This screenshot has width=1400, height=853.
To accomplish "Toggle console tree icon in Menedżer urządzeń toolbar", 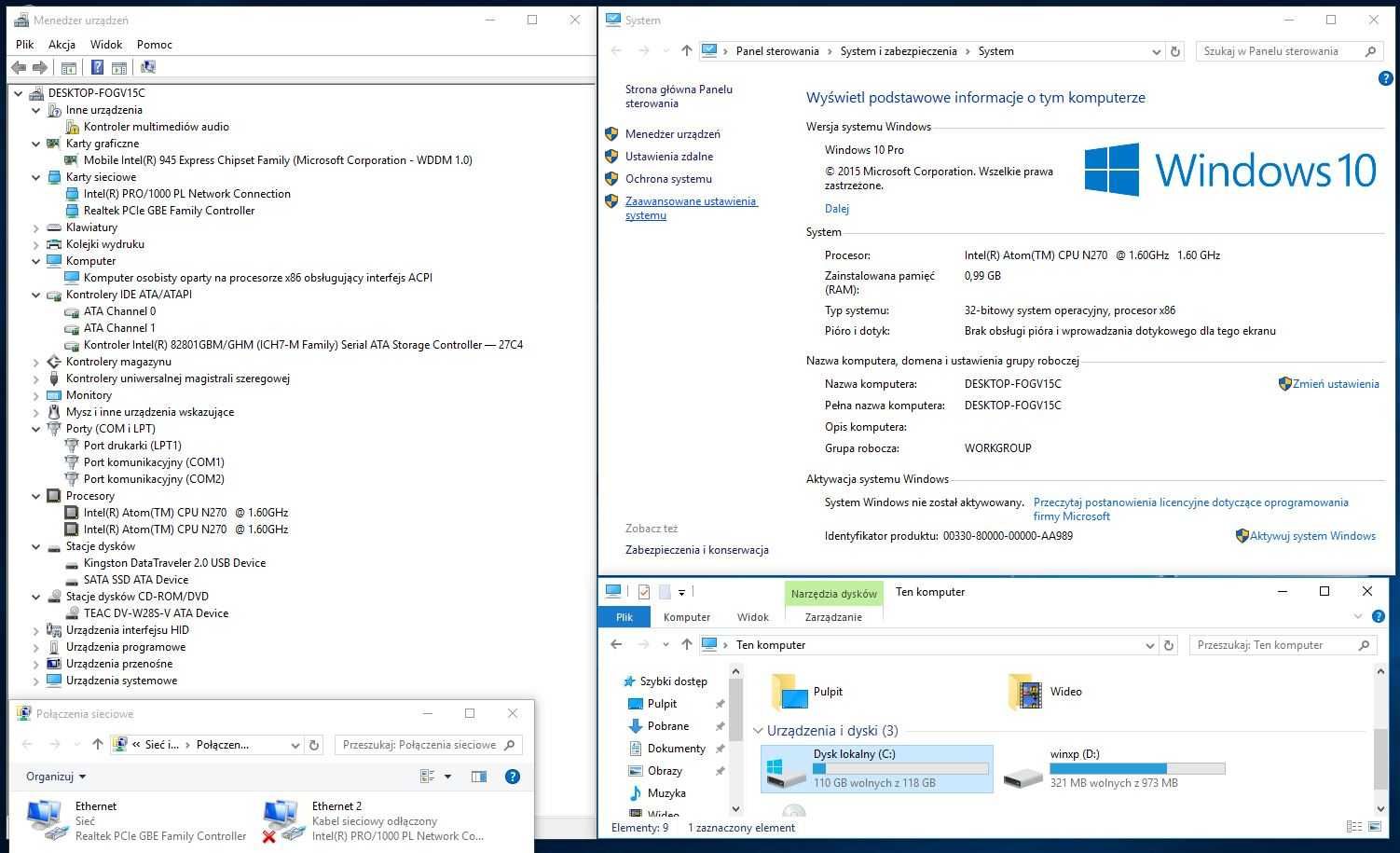I will point(68,67).
